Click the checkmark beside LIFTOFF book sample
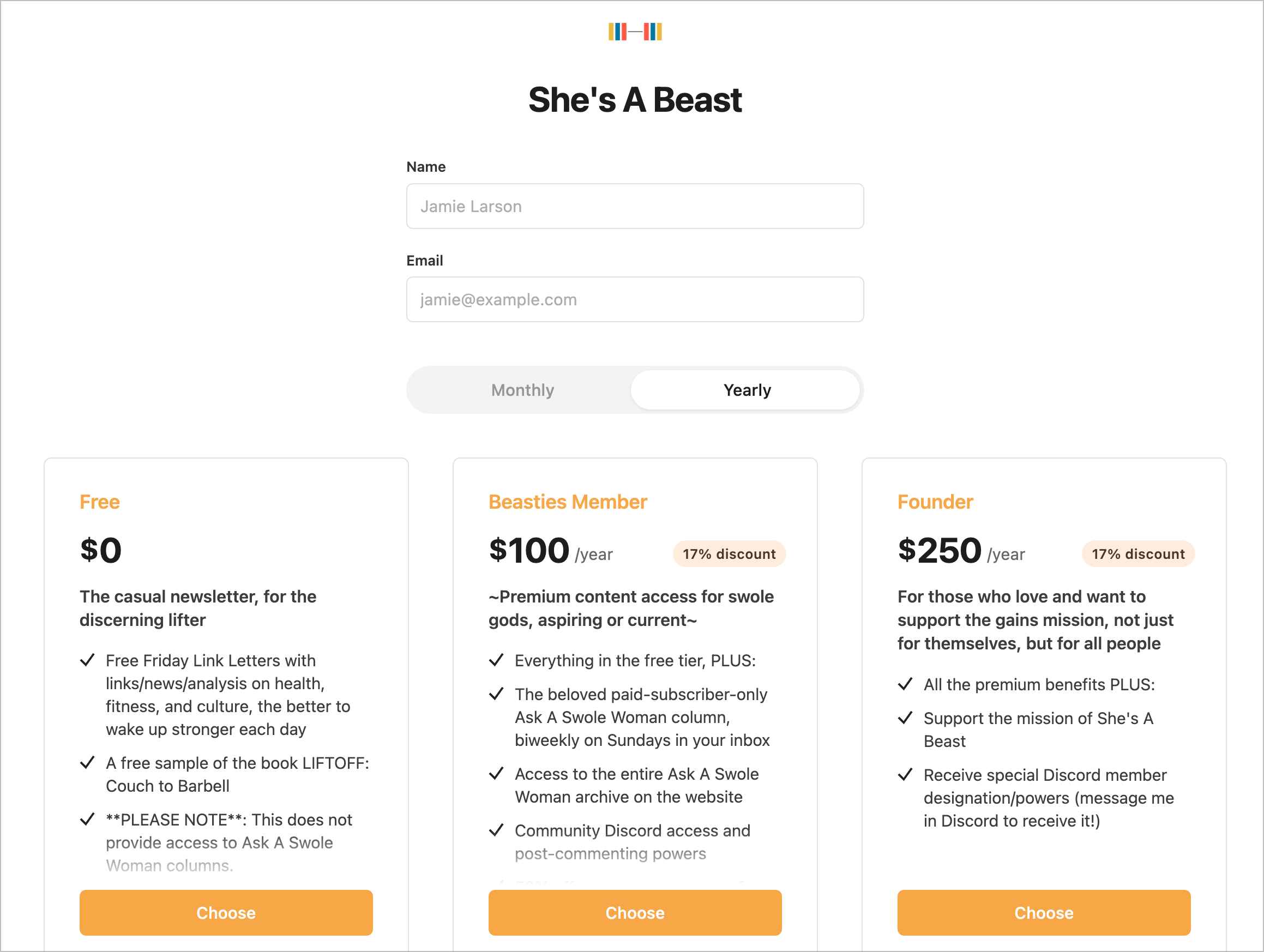Viewport: 1264px width, 952px height. 87,763
